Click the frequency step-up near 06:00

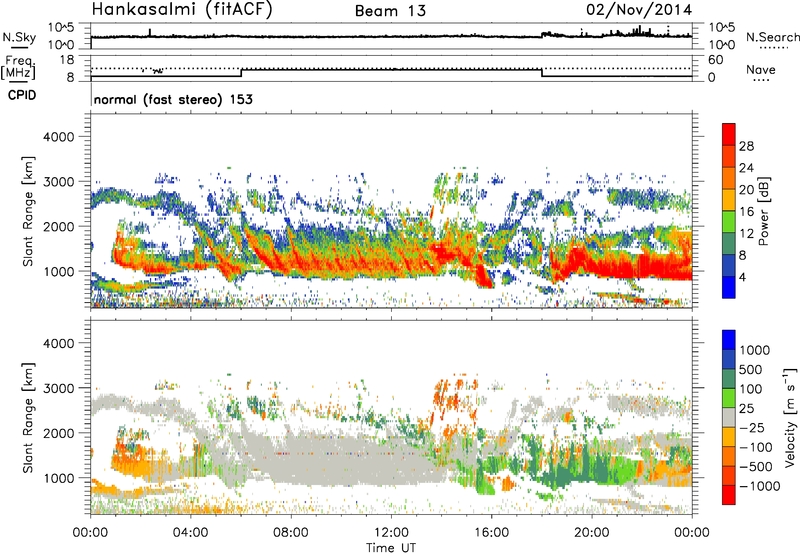(x=241, y=73)
